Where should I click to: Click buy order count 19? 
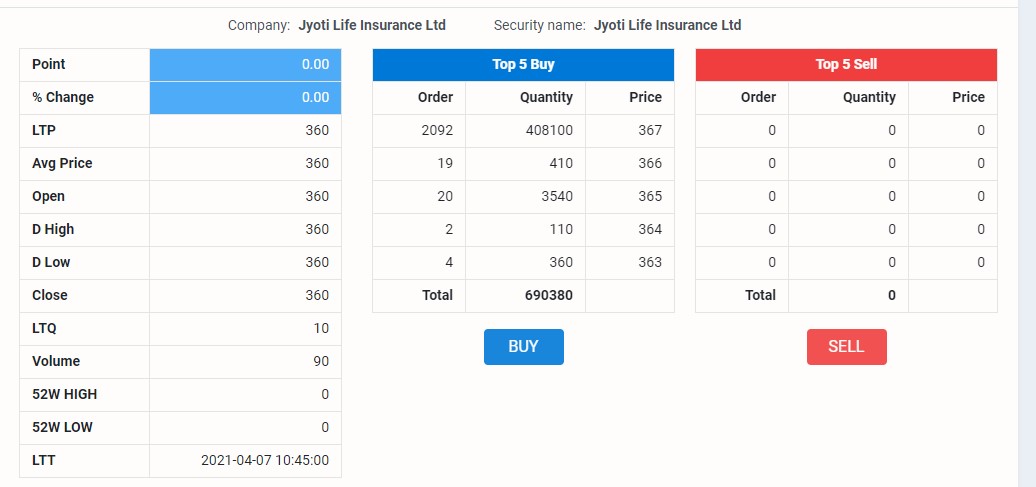[x=445, y=163]
